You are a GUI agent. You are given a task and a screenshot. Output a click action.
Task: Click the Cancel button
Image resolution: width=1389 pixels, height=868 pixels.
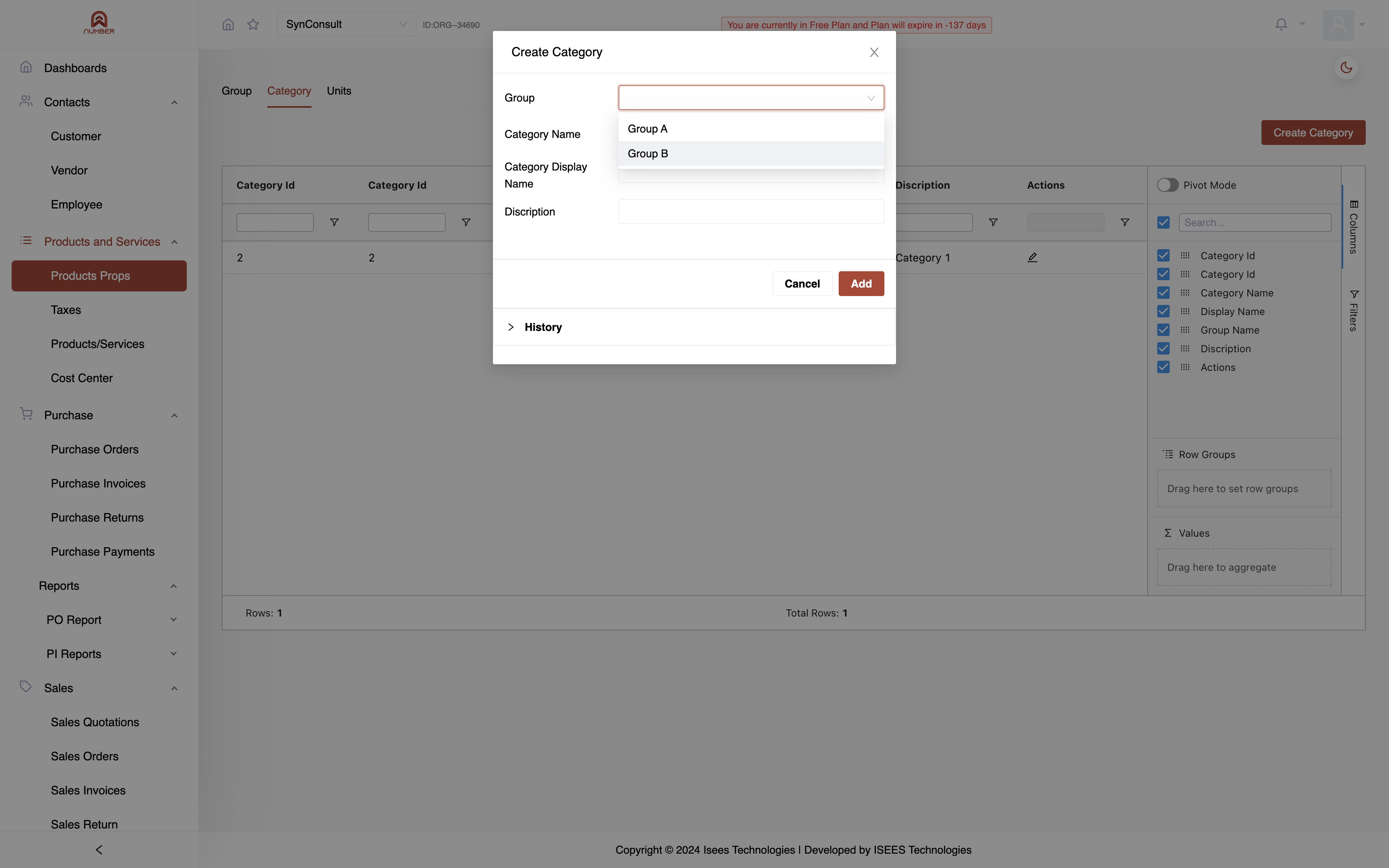pyautogui.click(x=802, y=284)
